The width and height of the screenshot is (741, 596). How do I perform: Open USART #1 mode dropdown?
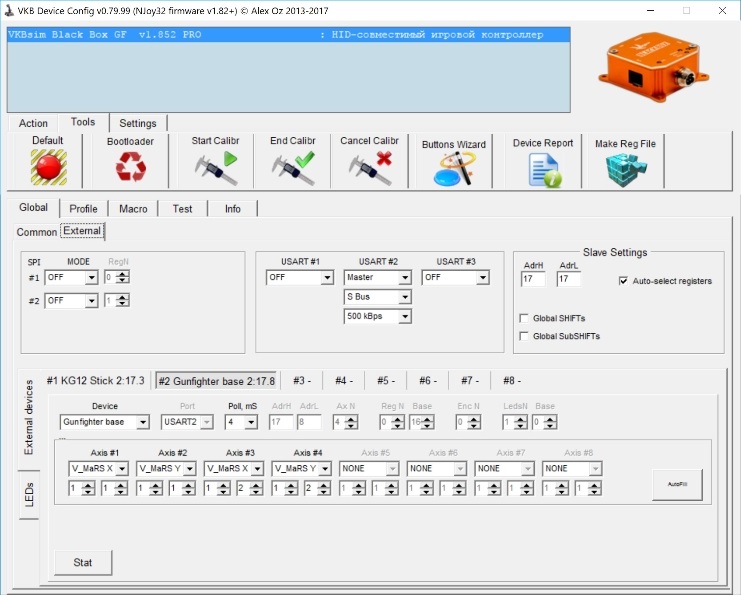[x=300, y=277]
